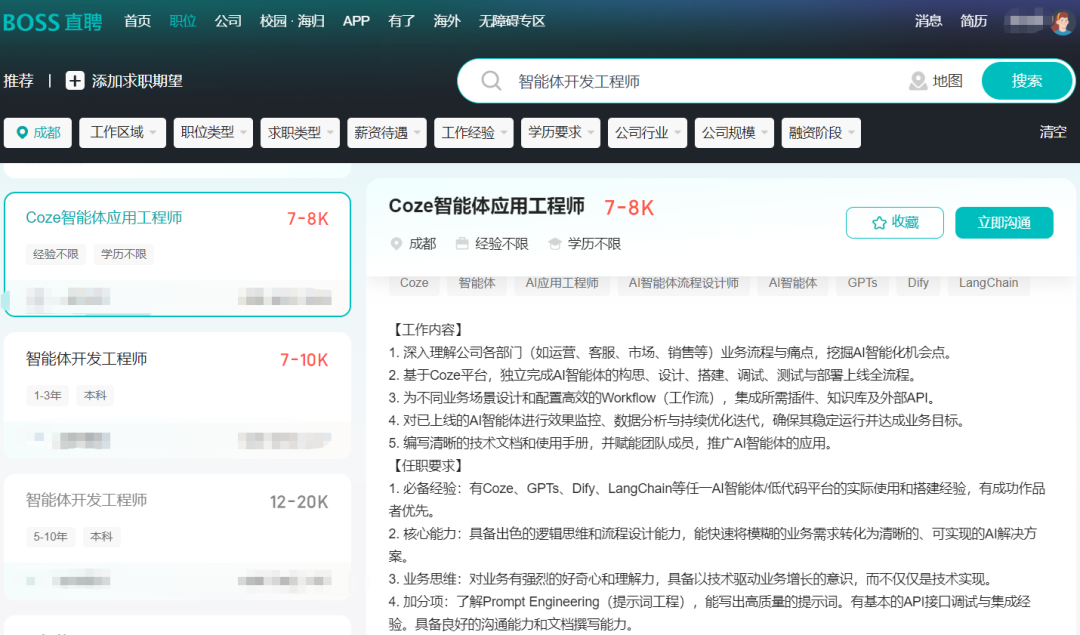Select the 推荐 tab

pyautogui.click(x=19, y=81)
